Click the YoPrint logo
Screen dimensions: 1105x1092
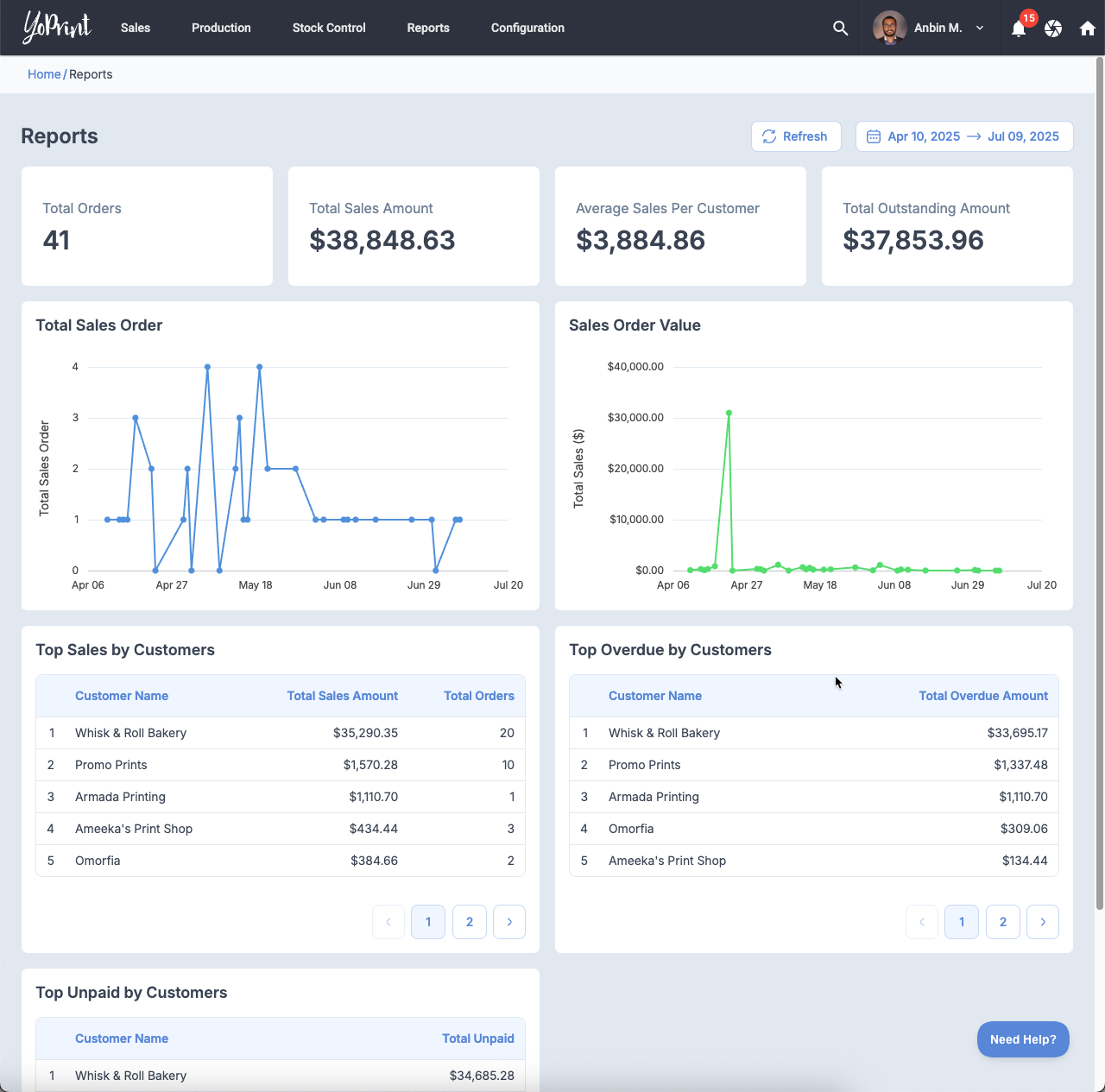[57, 28]
